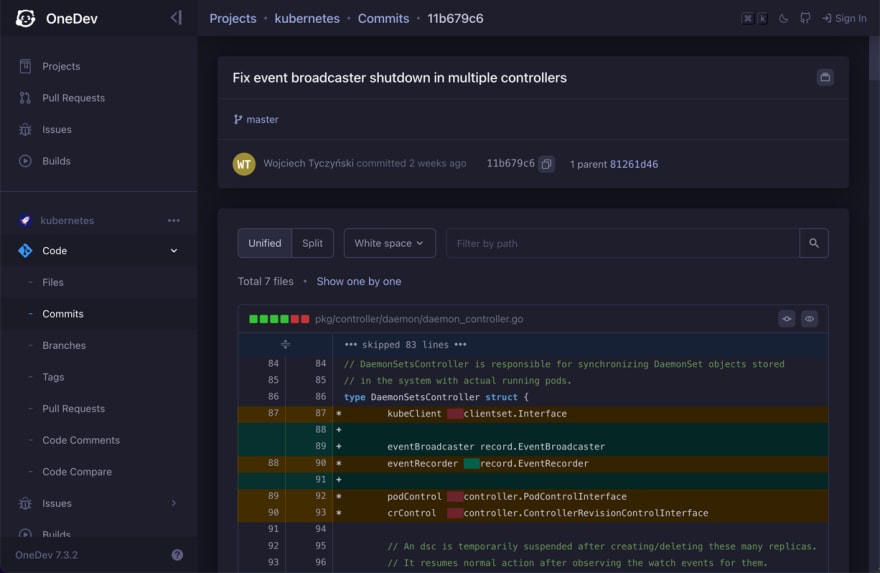
Task: Expand the skipped 83 lines
Action: [285, 345]
